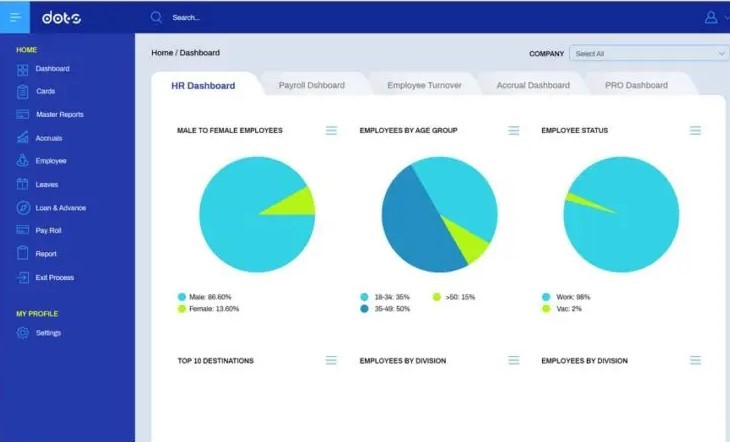Click the Pay Roll card icon
The height and width of the screenshot is (442, 730).
pos(22,230)
